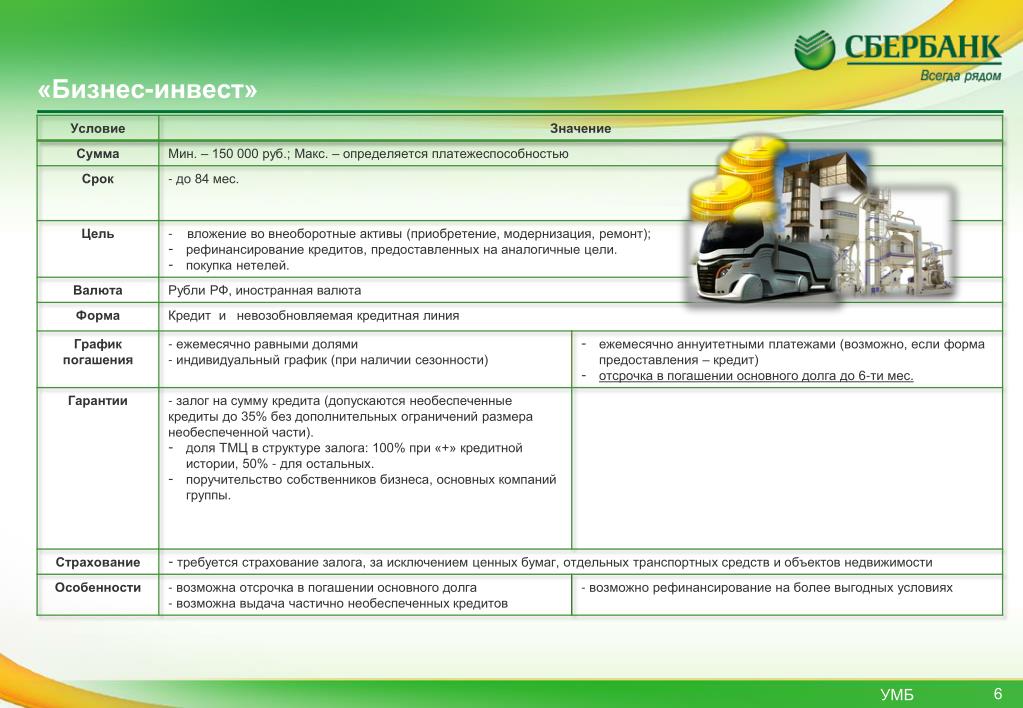Click "возможна выдача частично необеспеченных кредитов"

[338, 604]
